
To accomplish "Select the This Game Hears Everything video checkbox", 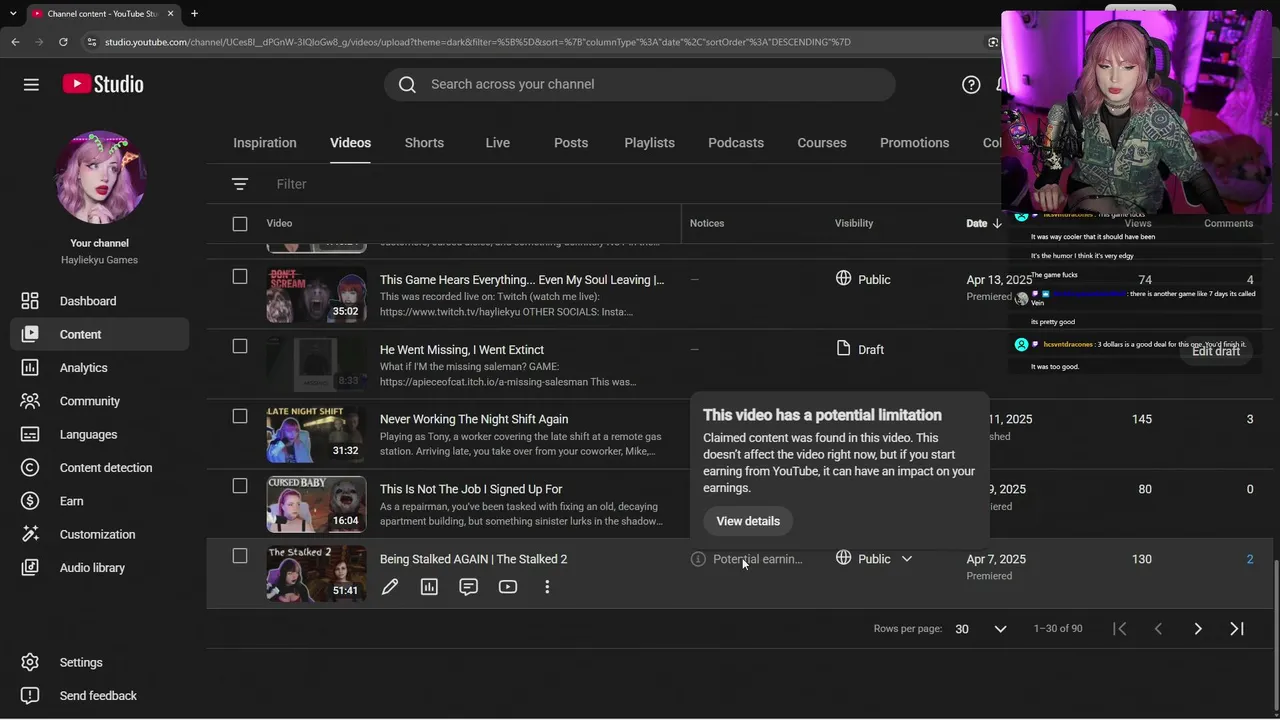I will click(x=240, y=276).
